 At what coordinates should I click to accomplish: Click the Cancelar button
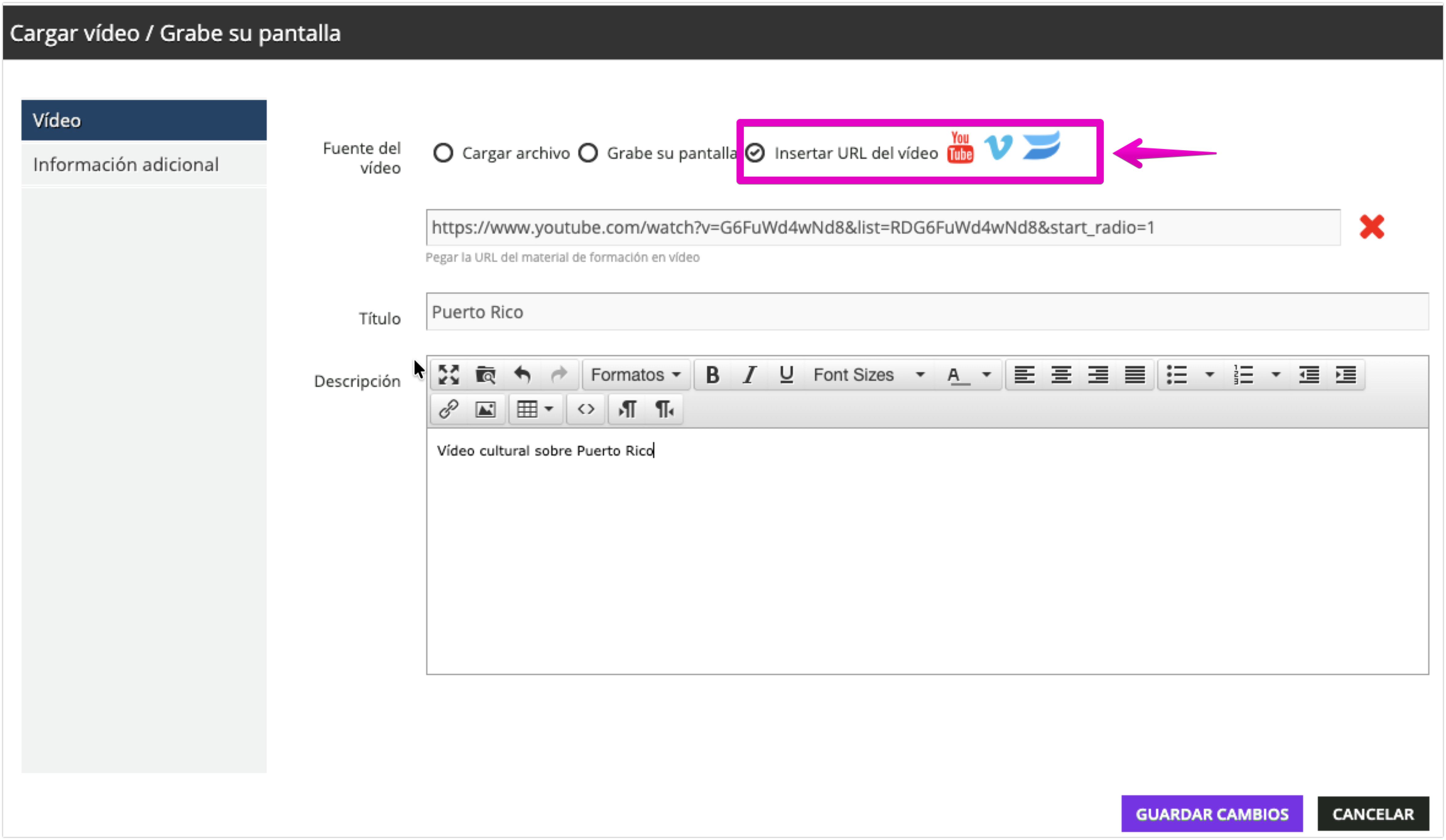(x=1372, y=814)
